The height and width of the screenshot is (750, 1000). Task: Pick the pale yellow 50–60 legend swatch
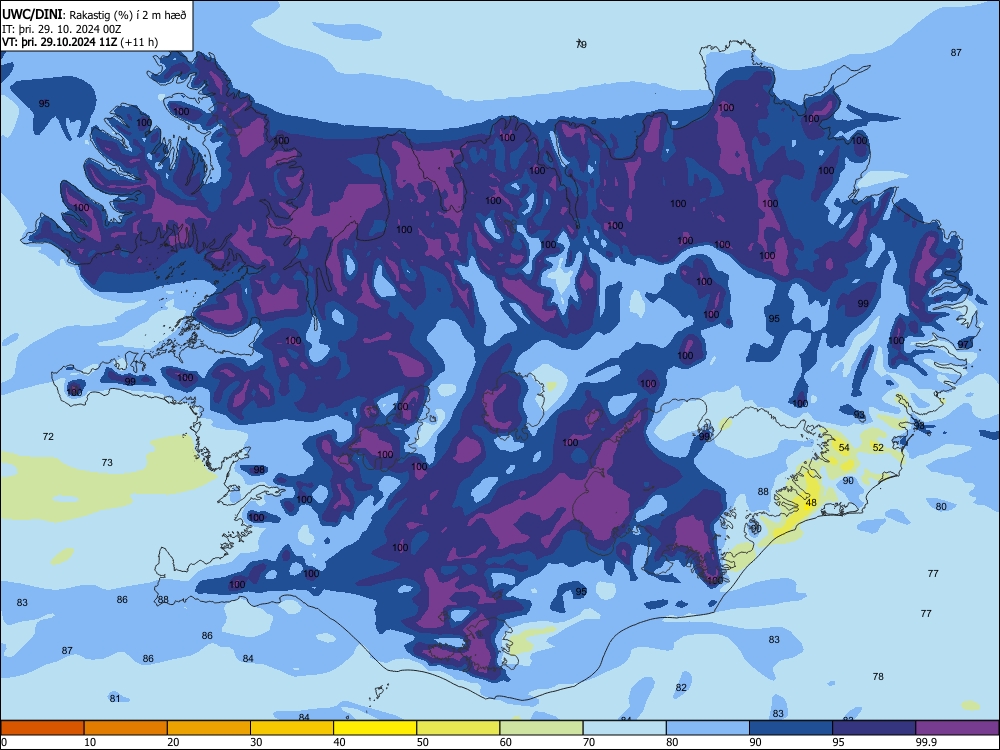click(459, 728)
